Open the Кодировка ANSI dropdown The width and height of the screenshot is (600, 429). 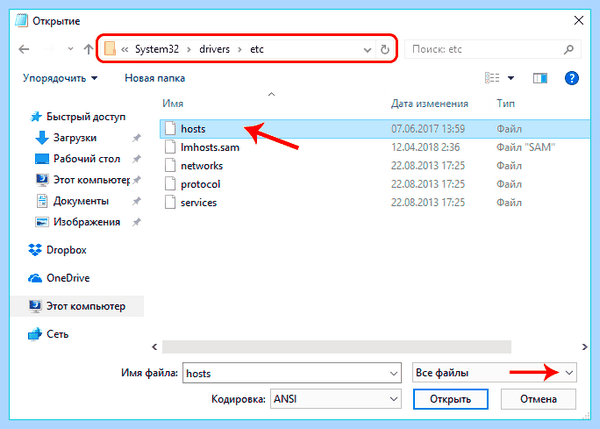click(336, 399)
